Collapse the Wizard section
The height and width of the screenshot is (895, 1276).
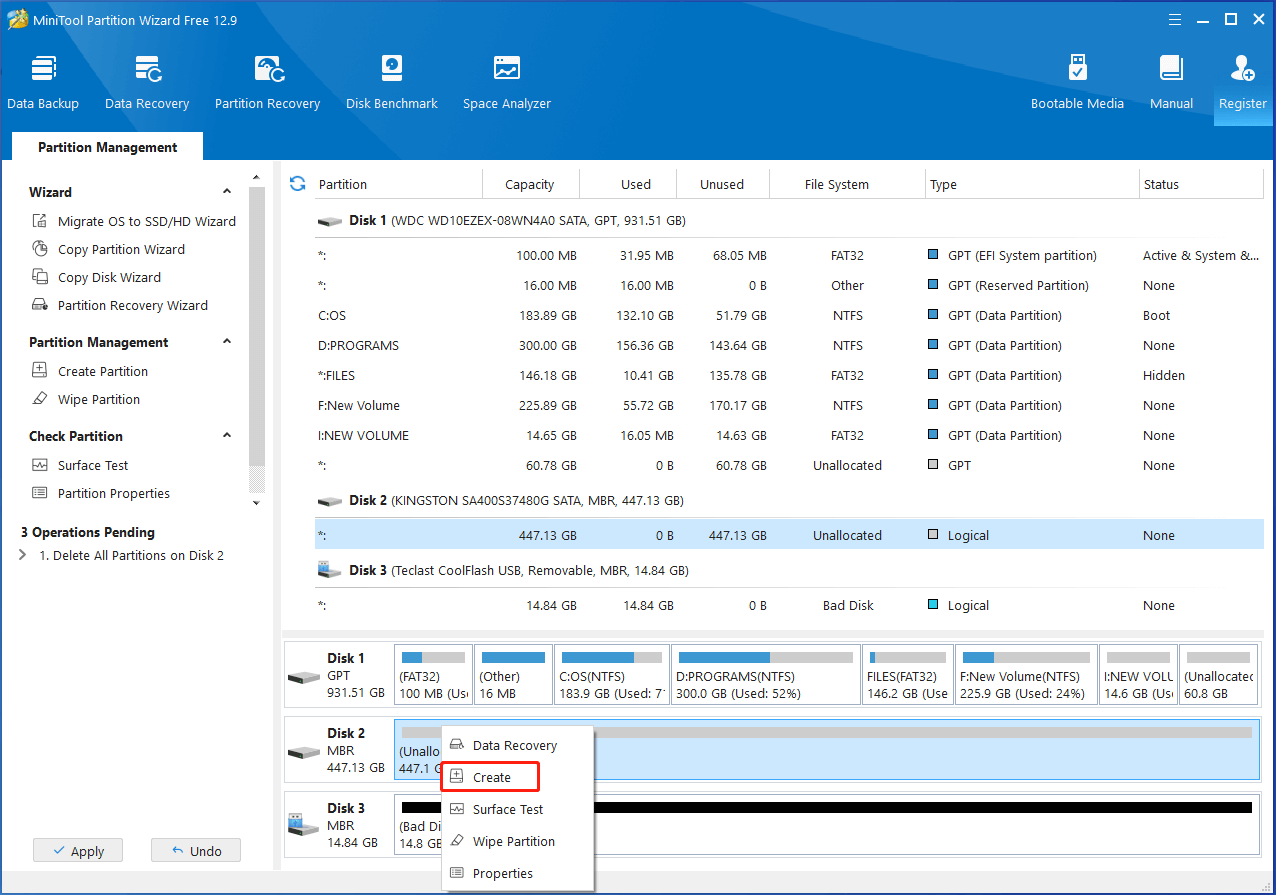227,192
